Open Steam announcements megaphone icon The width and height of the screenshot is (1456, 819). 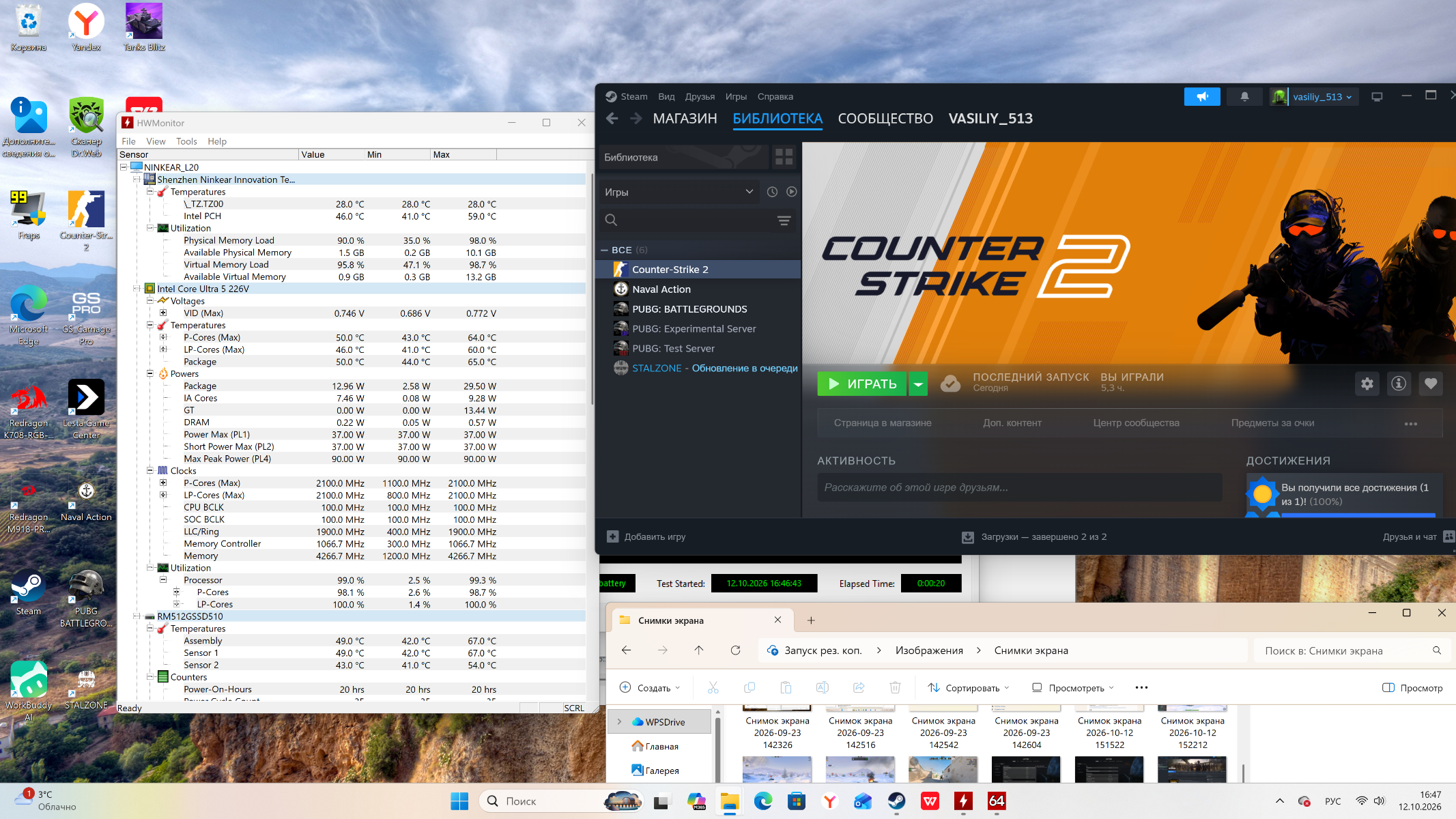[1202, 97]
